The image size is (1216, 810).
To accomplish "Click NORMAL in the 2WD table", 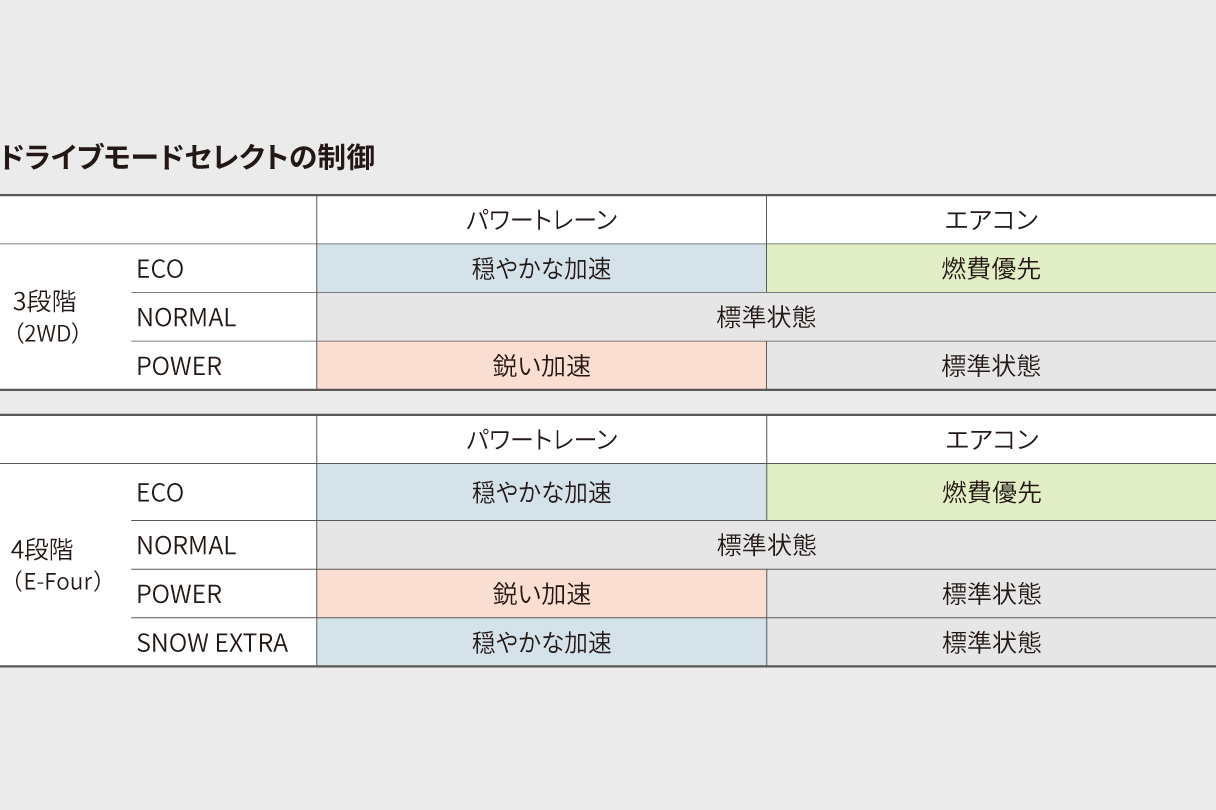I will click(x=186, y=318).
